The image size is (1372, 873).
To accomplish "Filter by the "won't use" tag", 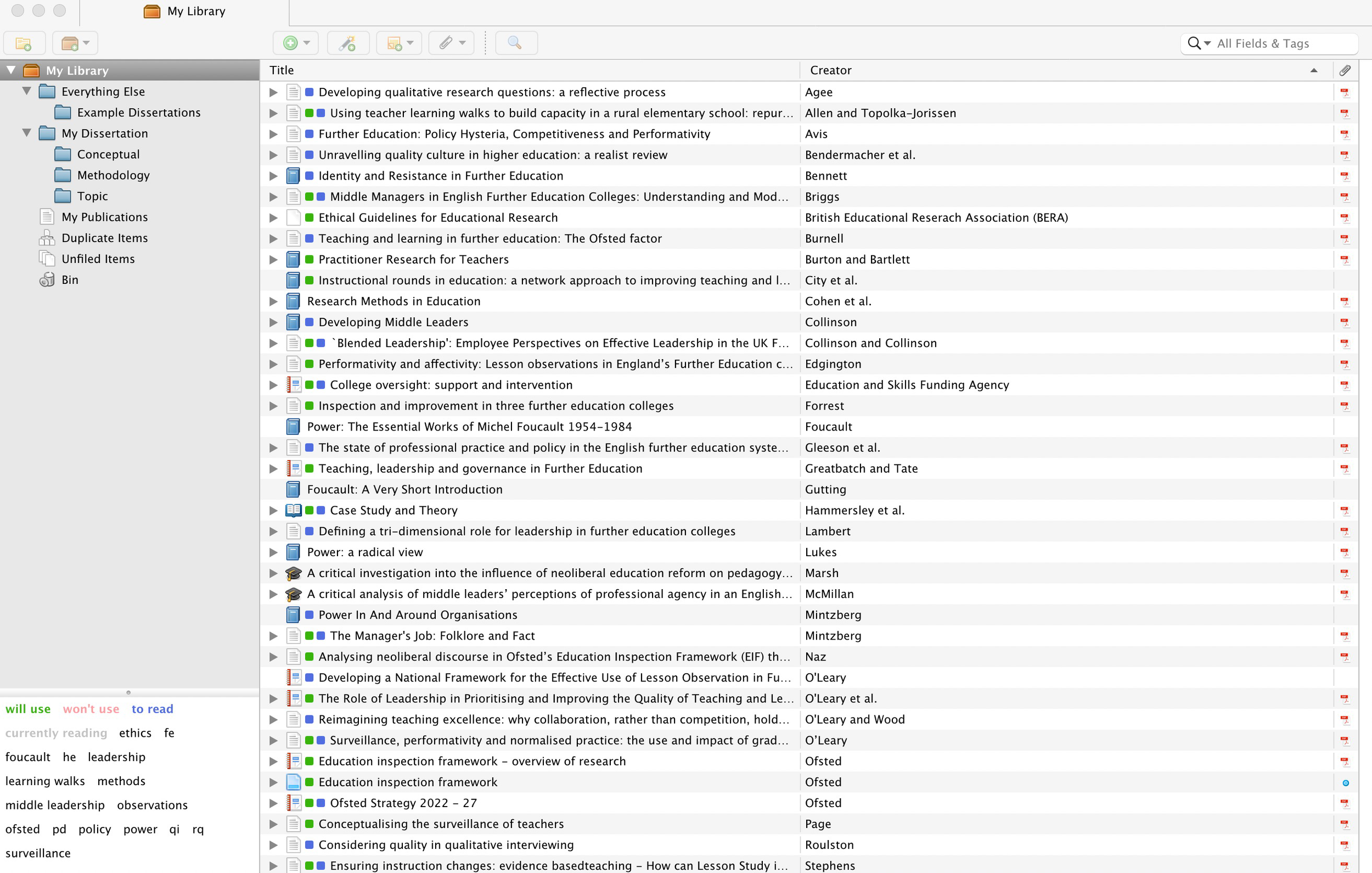I will point(91,709).
